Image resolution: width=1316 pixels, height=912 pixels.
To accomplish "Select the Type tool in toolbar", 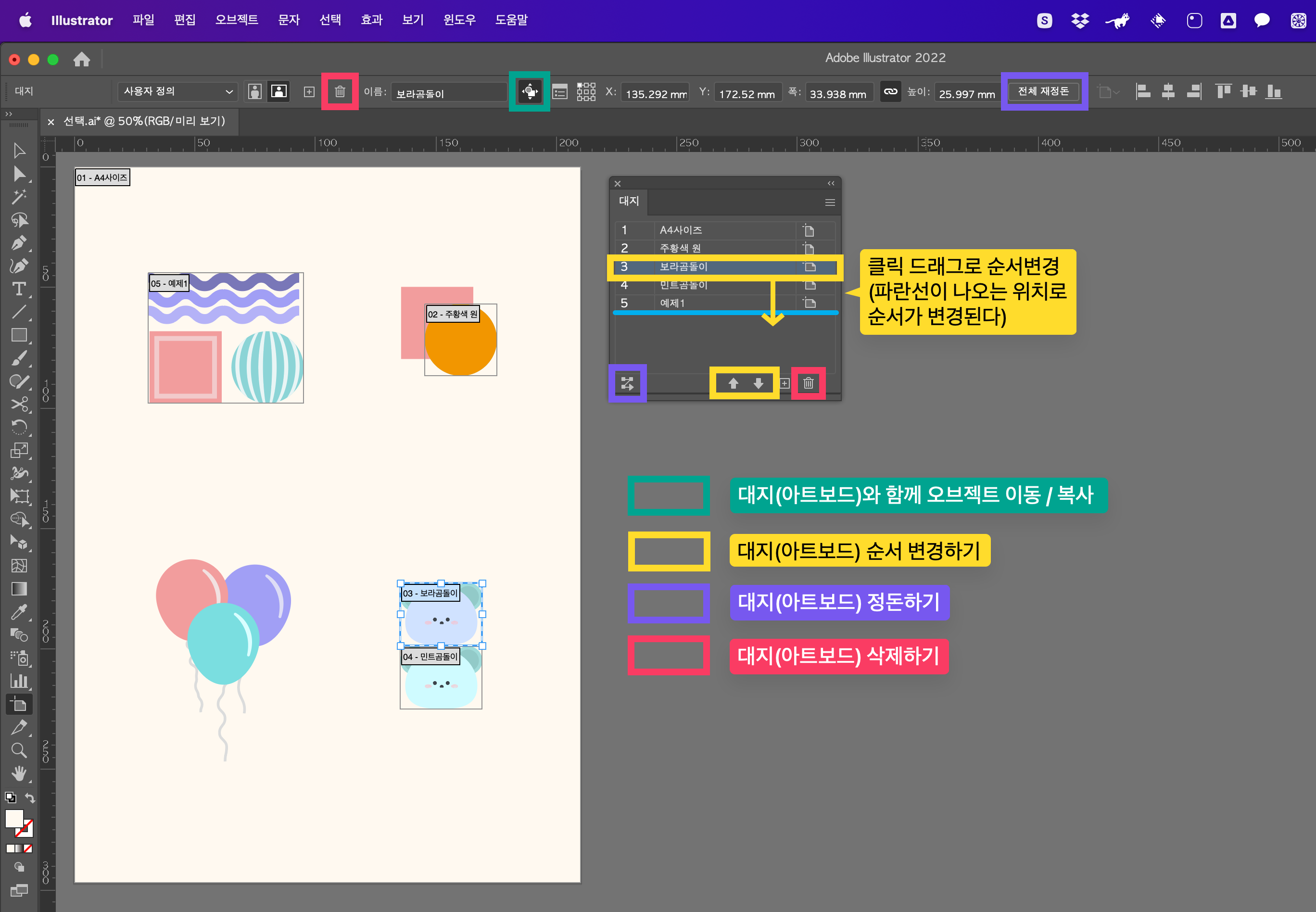I will [x=19, y=289].
